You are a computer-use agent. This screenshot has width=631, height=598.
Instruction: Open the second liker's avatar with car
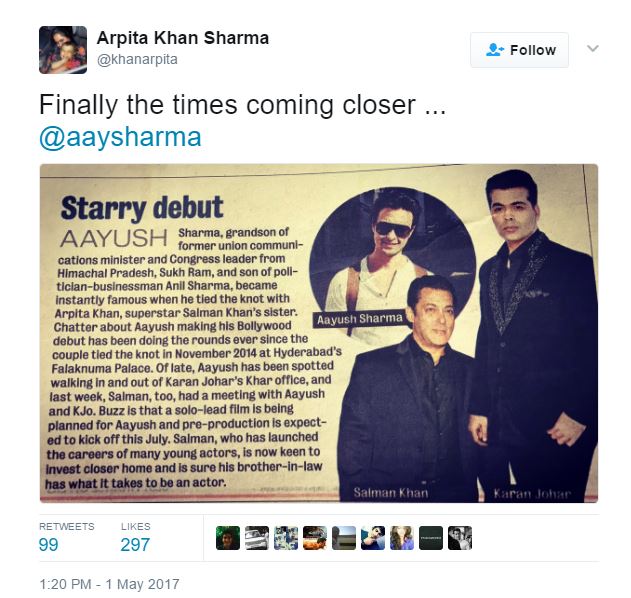point(257,538)
